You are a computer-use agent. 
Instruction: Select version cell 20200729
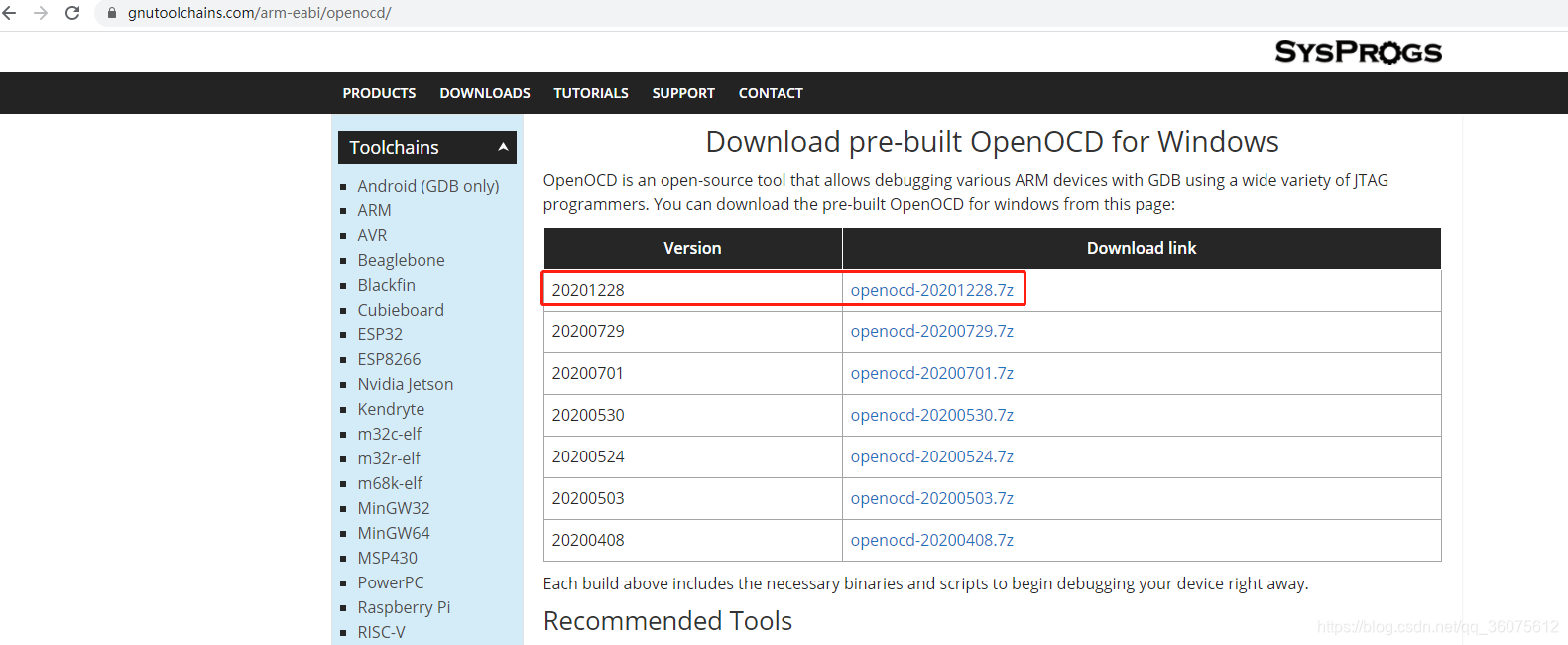point(692,331)
